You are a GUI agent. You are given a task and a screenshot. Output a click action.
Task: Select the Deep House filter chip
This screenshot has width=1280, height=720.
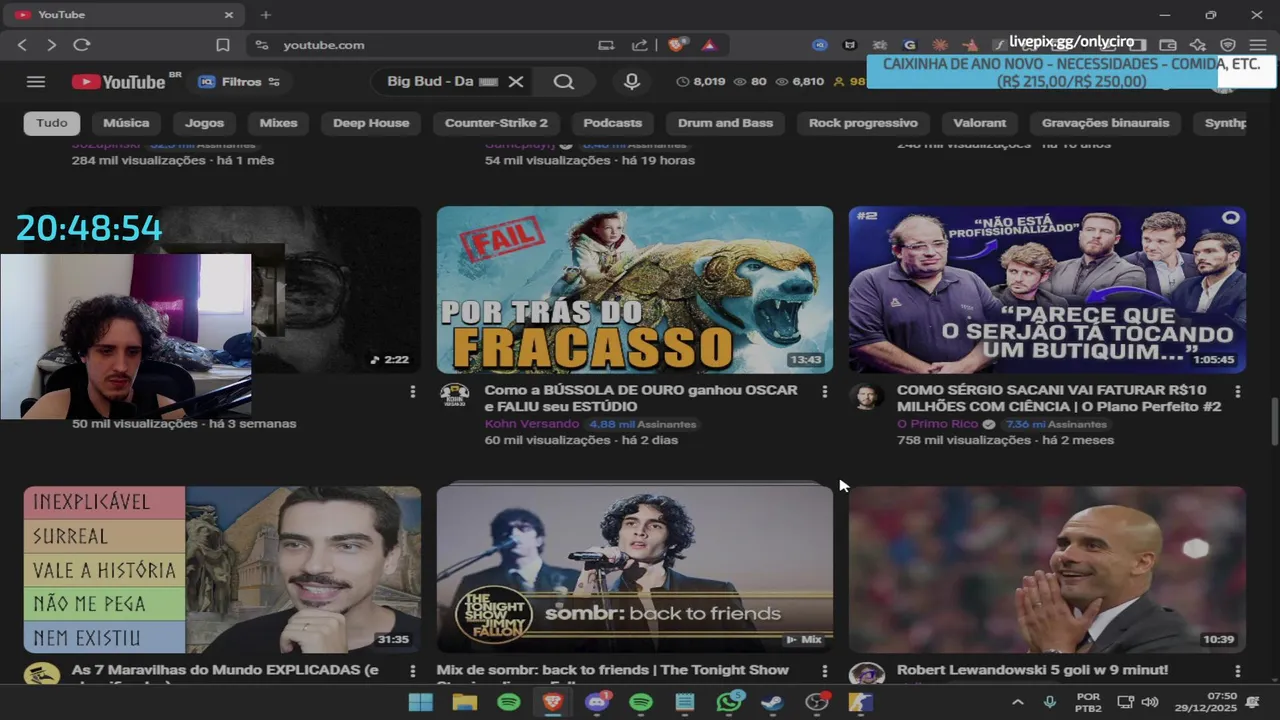(x=371, y=123)
